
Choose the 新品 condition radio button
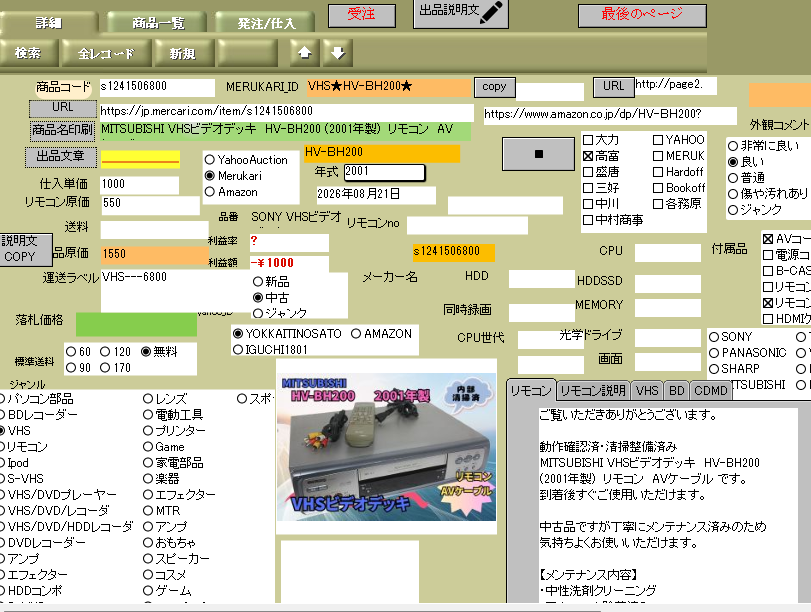(258, 282)
